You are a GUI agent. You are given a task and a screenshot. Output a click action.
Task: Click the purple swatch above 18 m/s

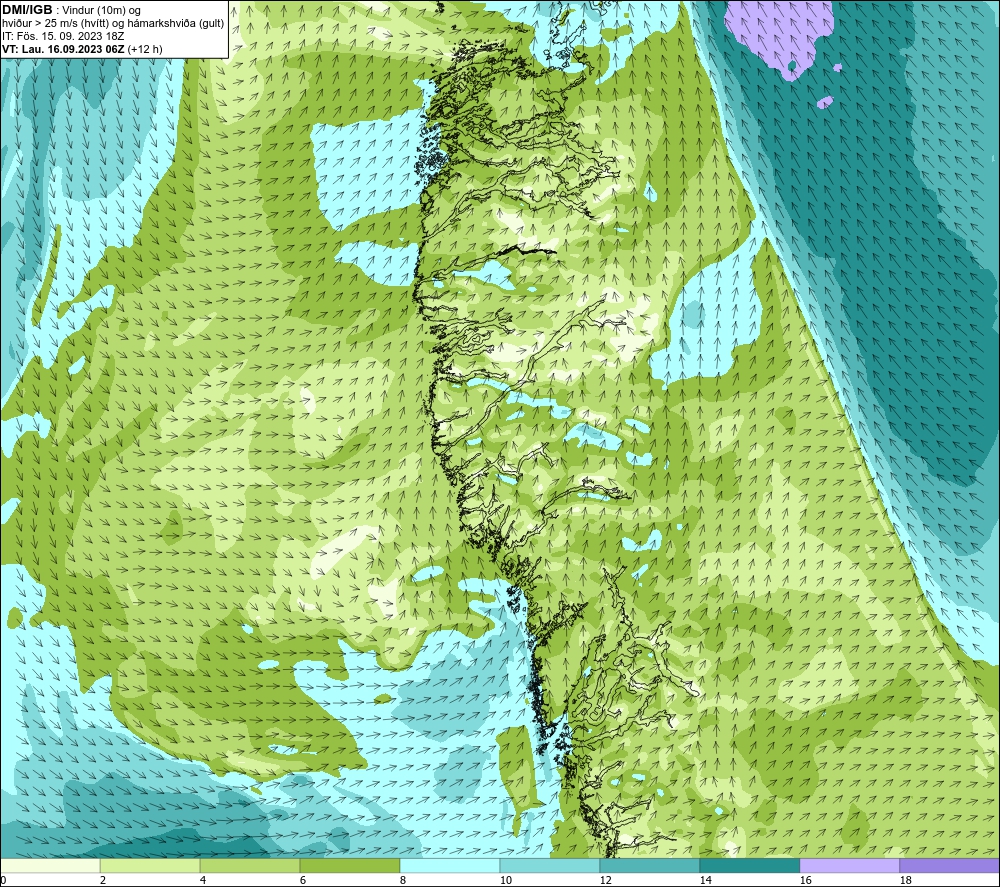(949, 865)
